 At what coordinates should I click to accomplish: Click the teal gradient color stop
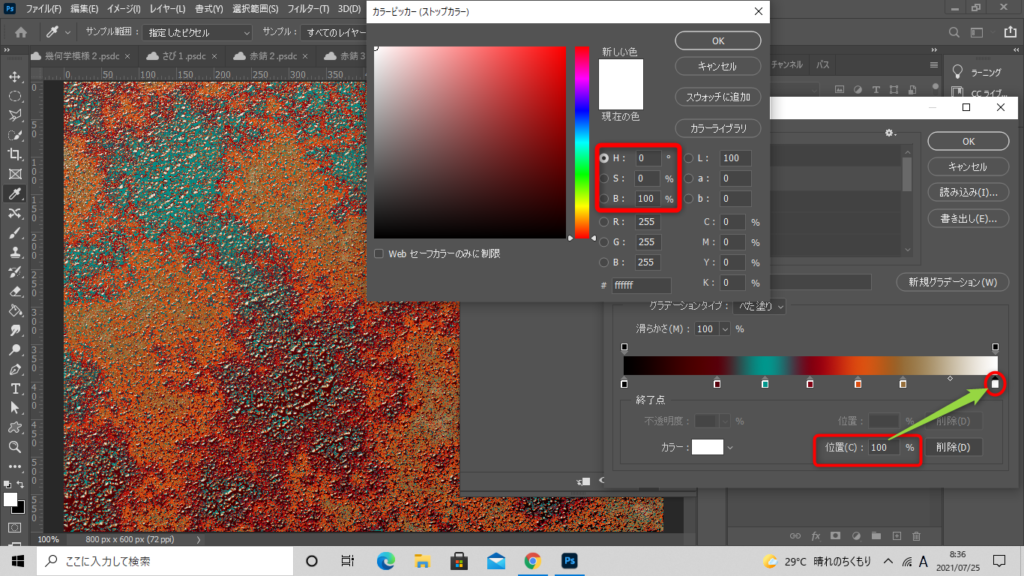pos(765,383)
